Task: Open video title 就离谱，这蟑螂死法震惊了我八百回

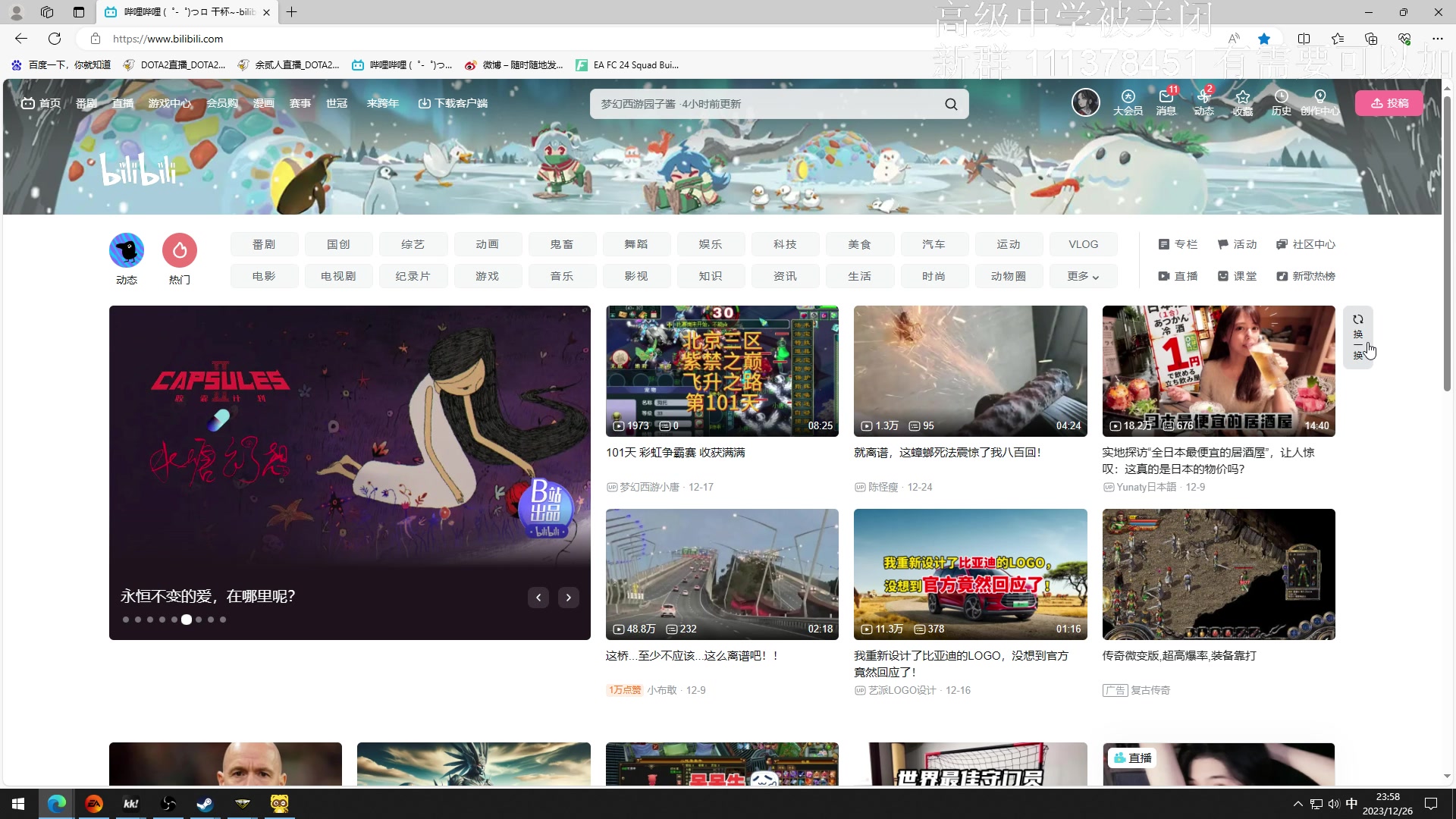Action: tap(948, 453)
